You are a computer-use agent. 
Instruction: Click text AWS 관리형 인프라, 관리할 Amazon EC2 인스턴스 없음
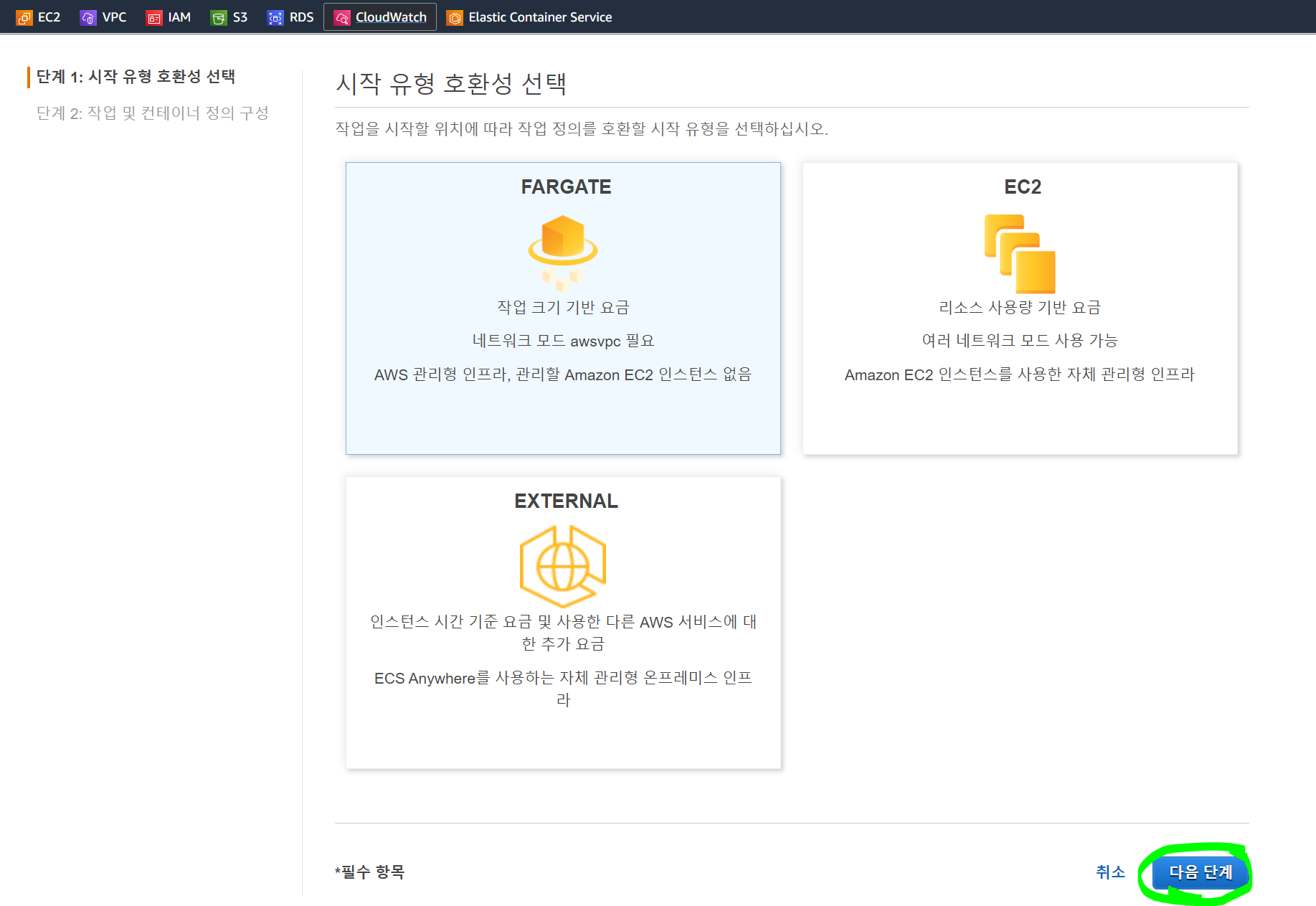(x=563, y=374)
